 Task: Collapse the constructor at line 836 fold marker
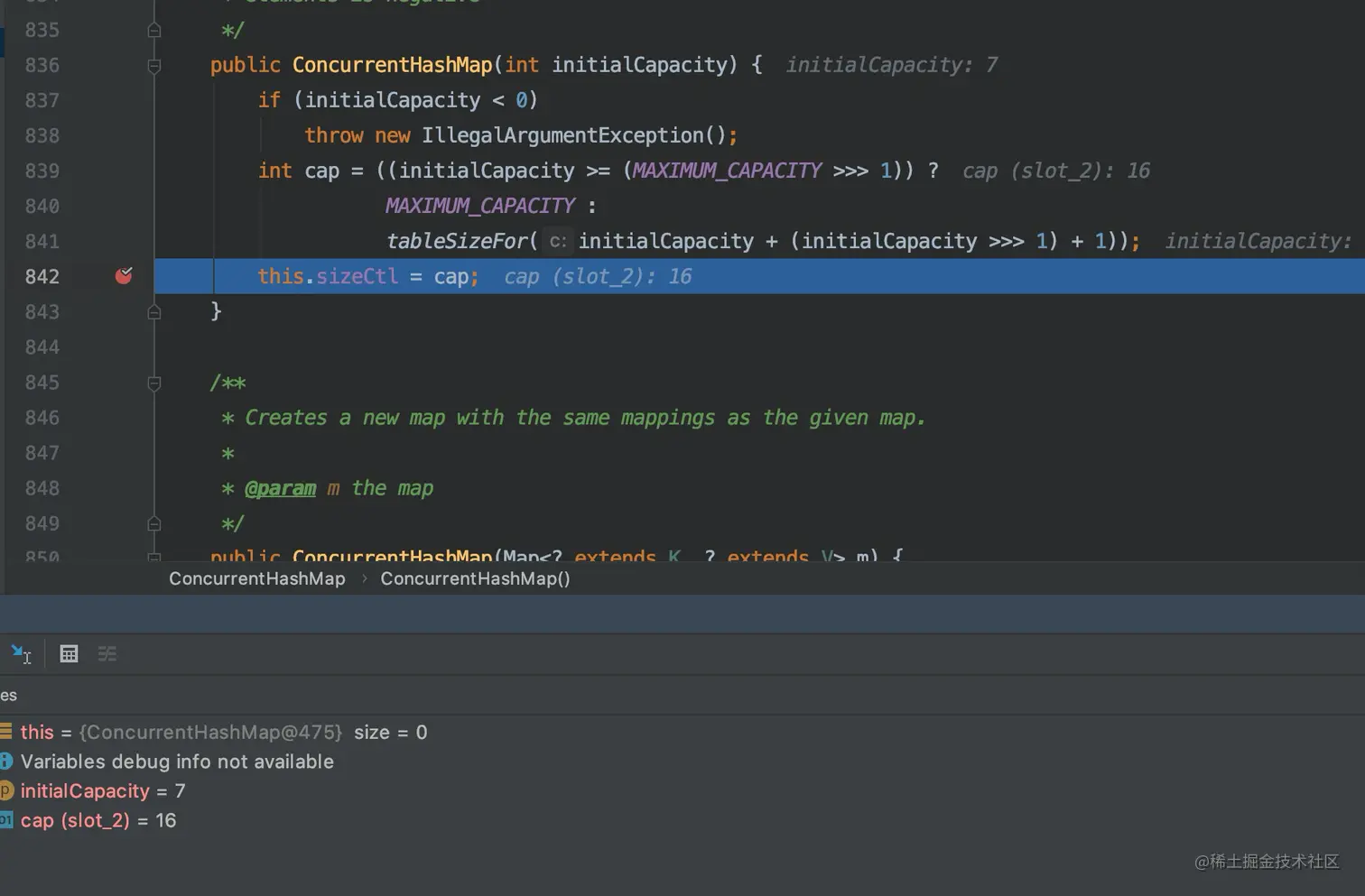(154, 65)
